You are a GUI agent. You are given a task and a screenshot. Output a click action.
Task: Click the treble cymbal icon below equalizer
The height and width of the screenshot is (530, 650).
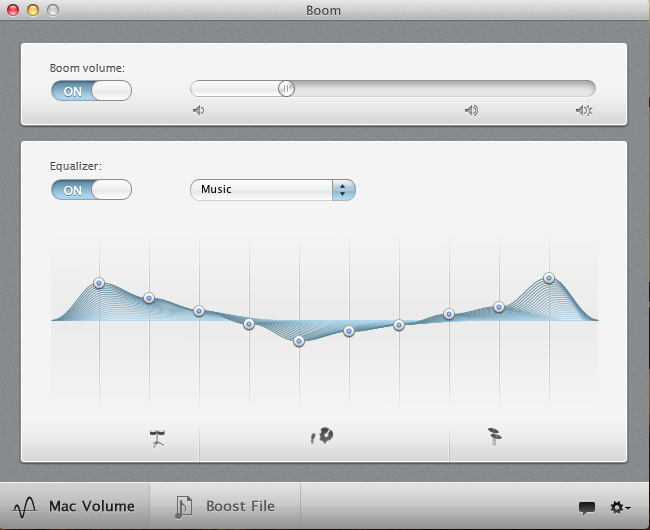(x=495, y=436)
